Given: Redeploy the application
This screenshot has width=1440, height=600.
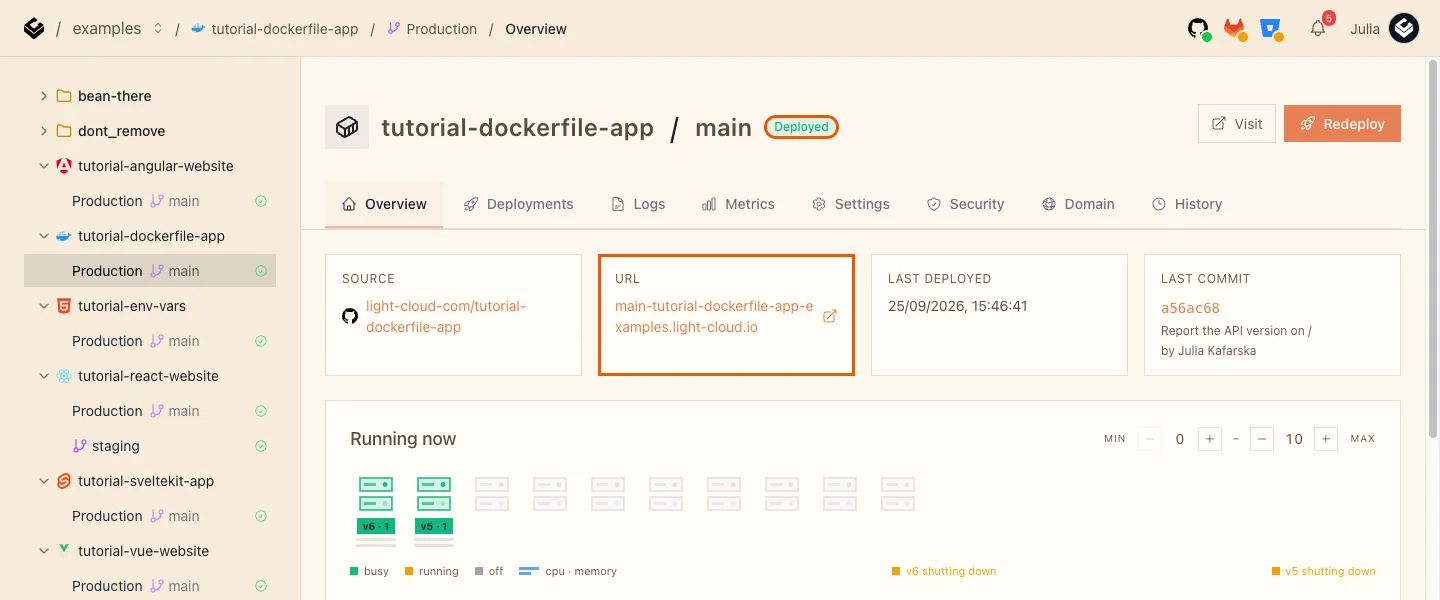Looking at the screenshot, I should (x=1342, y=124).
